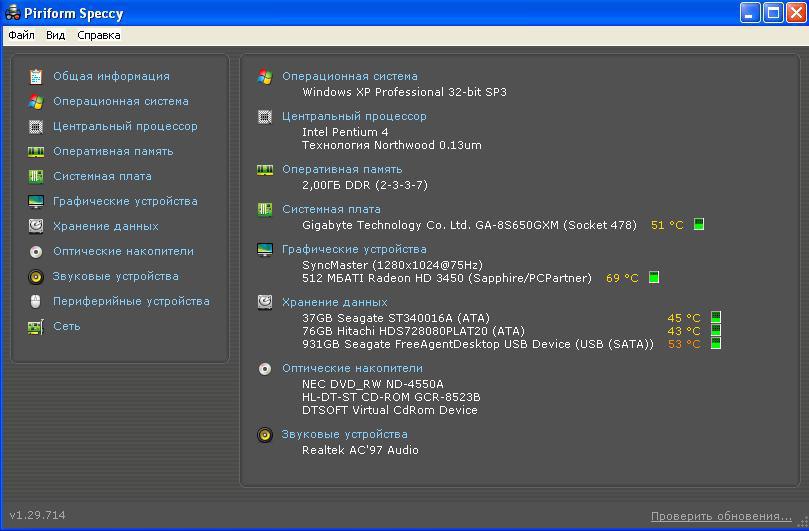Open the Вид menu
Screen dimensions: 809x531
[x=55, y=35]
